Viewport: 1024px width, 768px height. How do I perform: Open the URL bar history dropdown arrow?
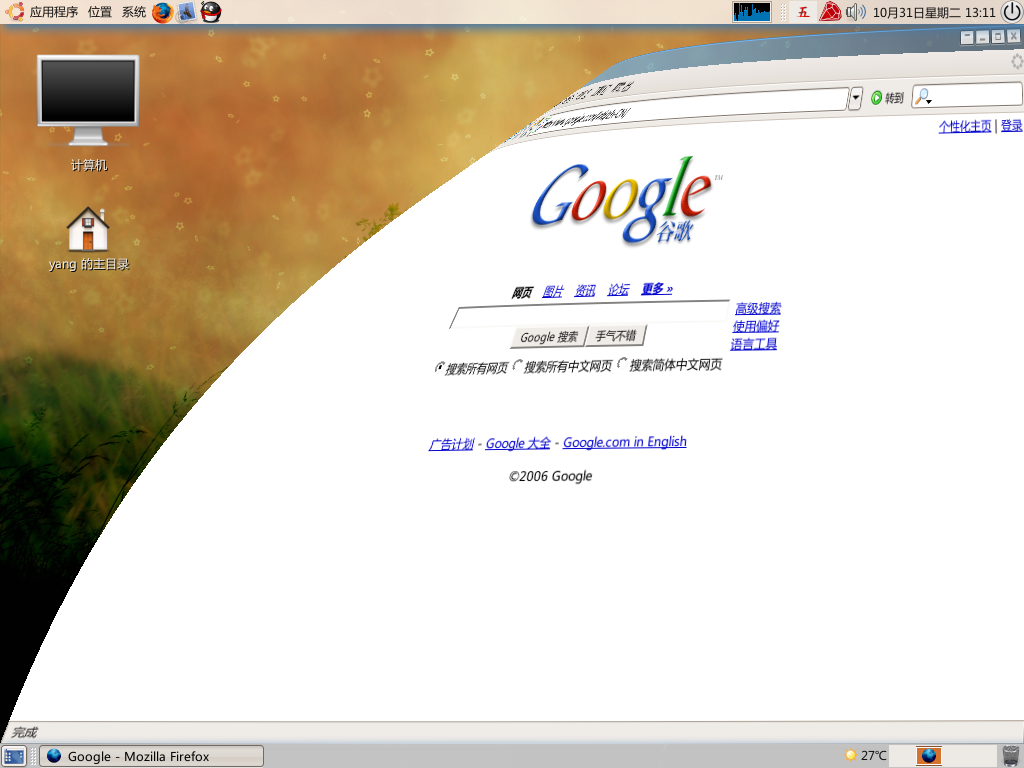856,99
